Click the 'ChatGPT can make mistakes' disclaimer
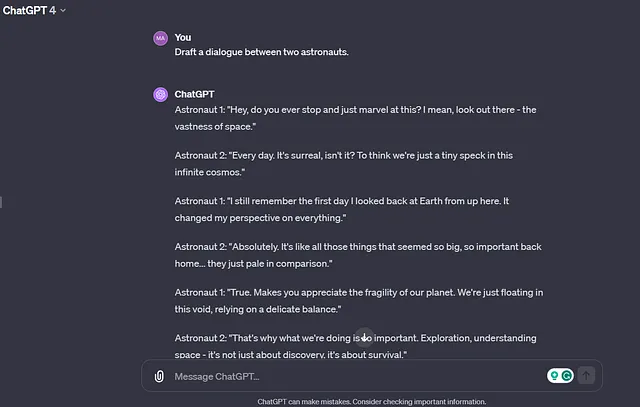 [371, 402]
